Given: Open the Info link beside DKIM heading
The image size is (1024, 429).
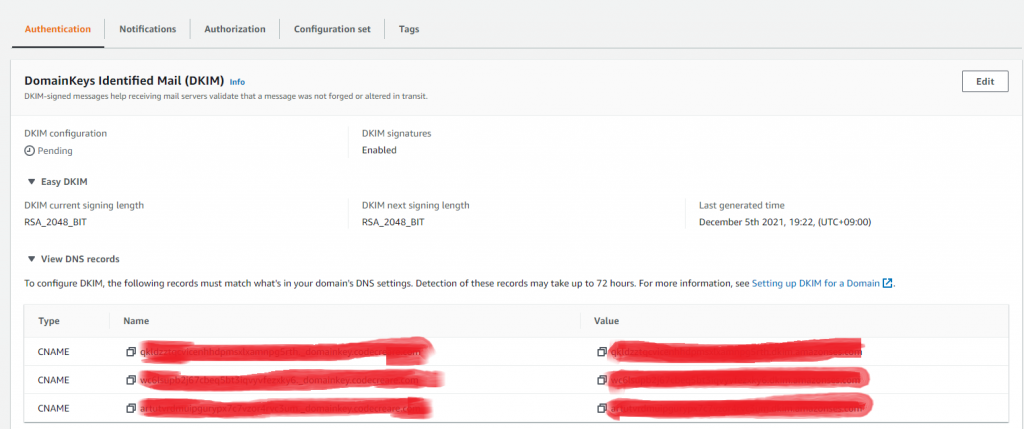Looking at the screenshot, I should click(237, 82).
